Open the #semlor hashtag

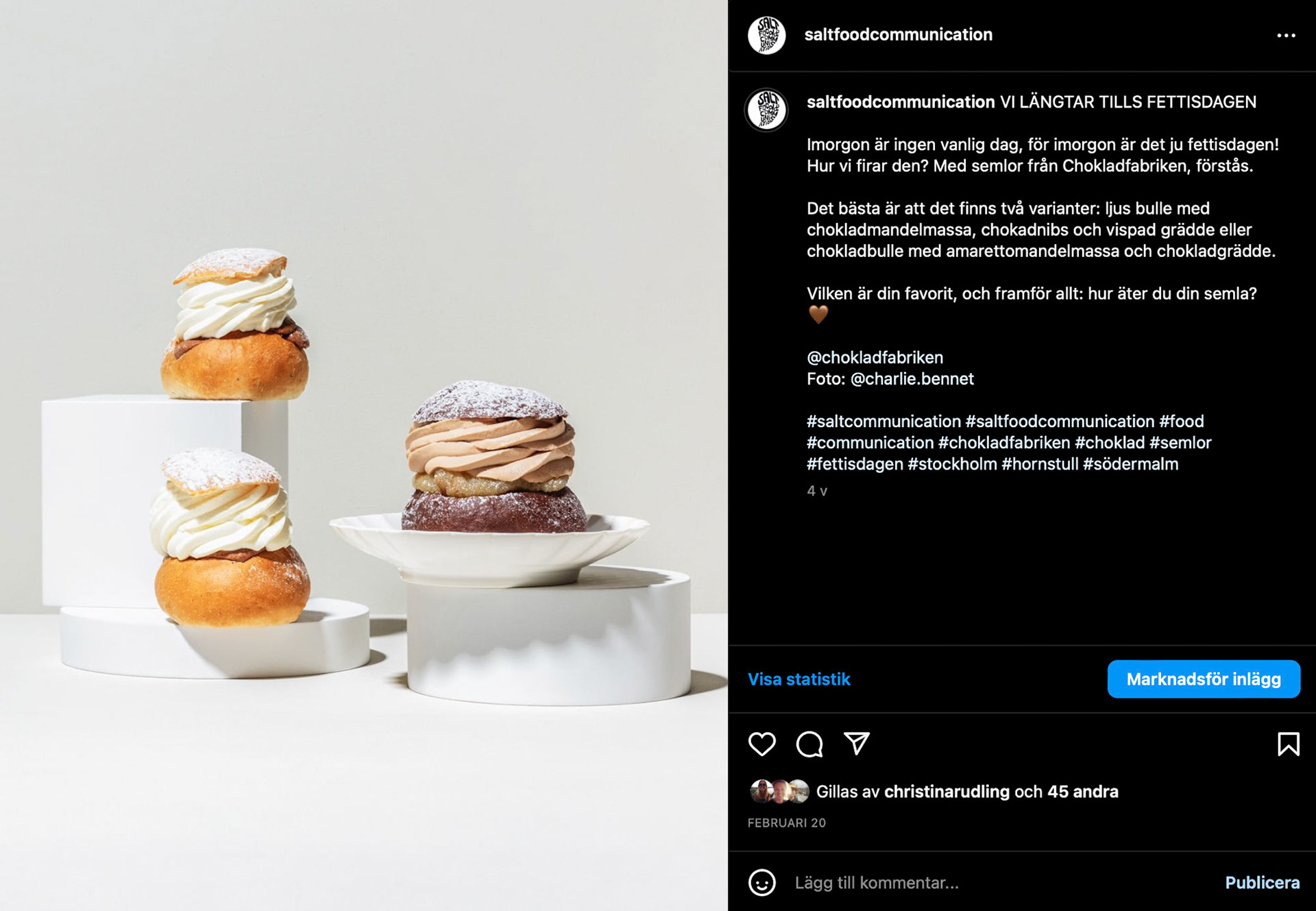[1180, 442]
